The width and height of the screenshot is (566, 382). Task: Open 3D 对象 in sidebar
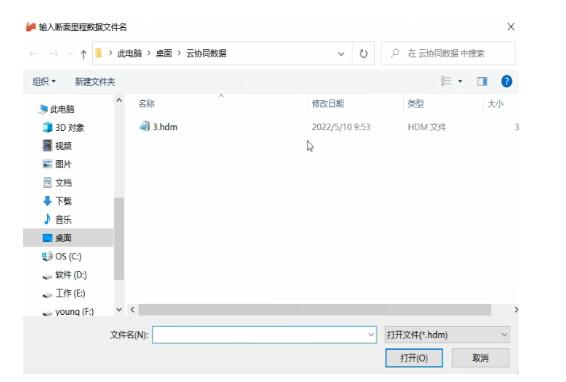coord(64,127)
